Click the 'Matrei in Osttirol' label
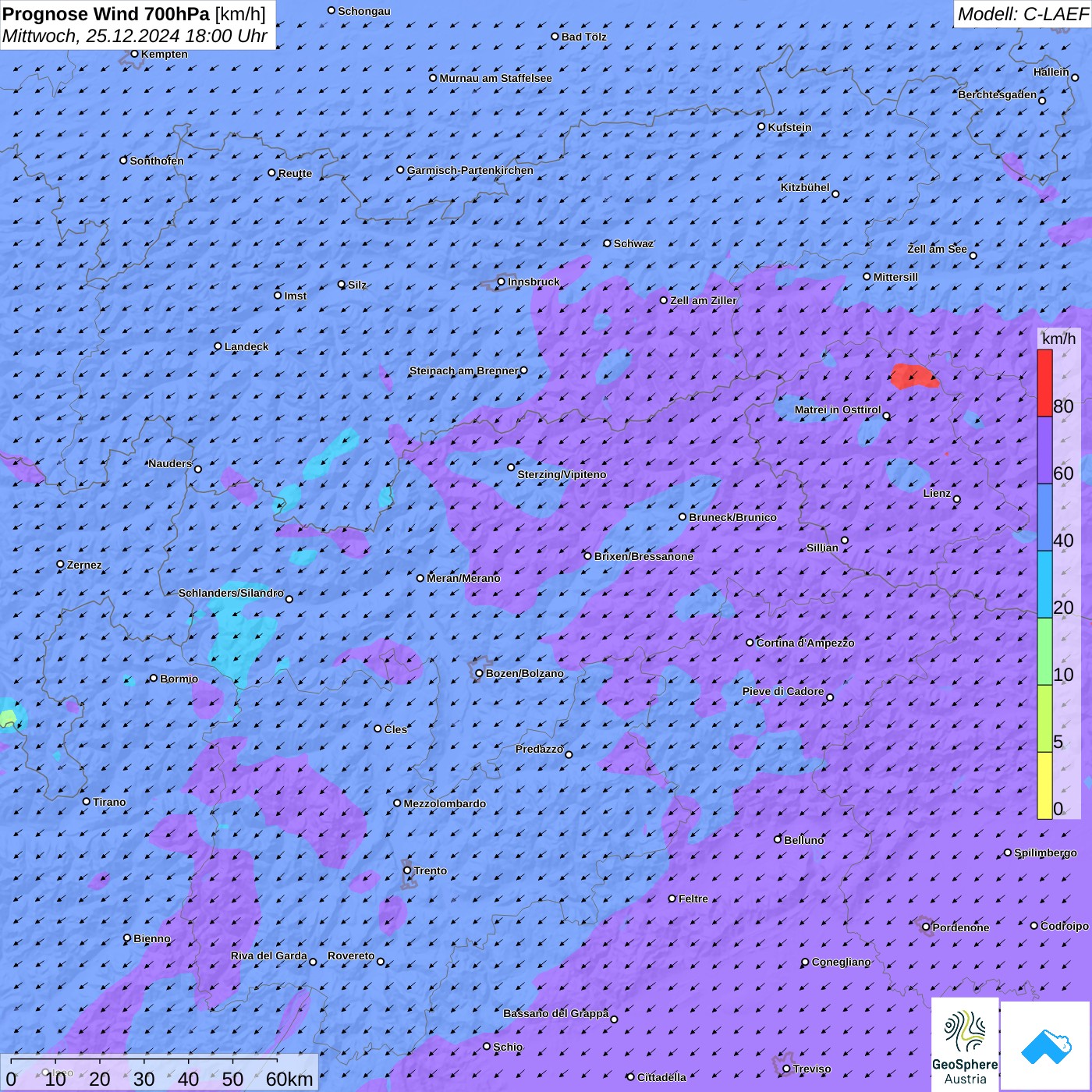 point(838,409)
